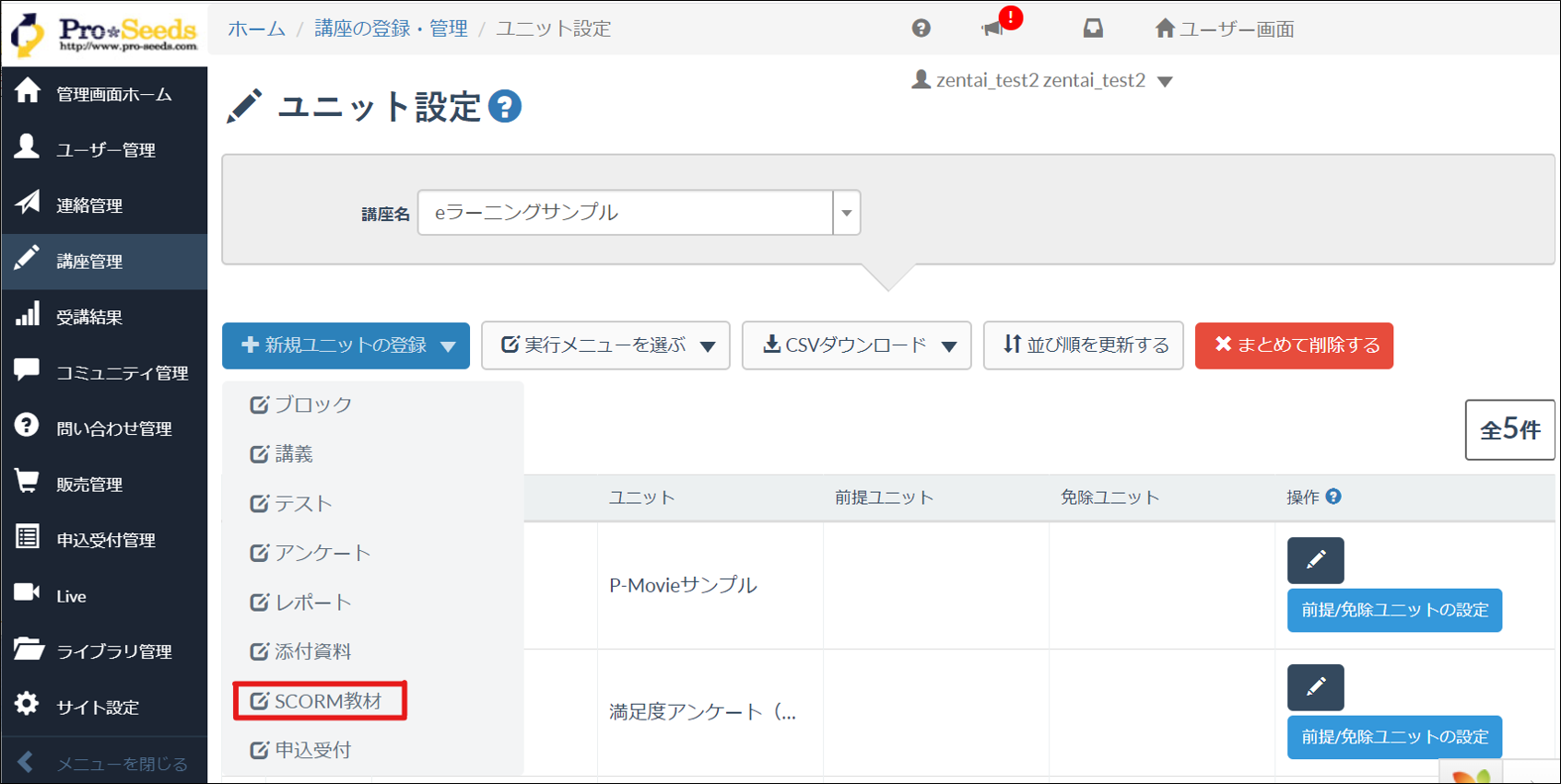Screen dimensions: 1561x784
Task: Click the まとめて削除する button
Action: coord(1294,345)
